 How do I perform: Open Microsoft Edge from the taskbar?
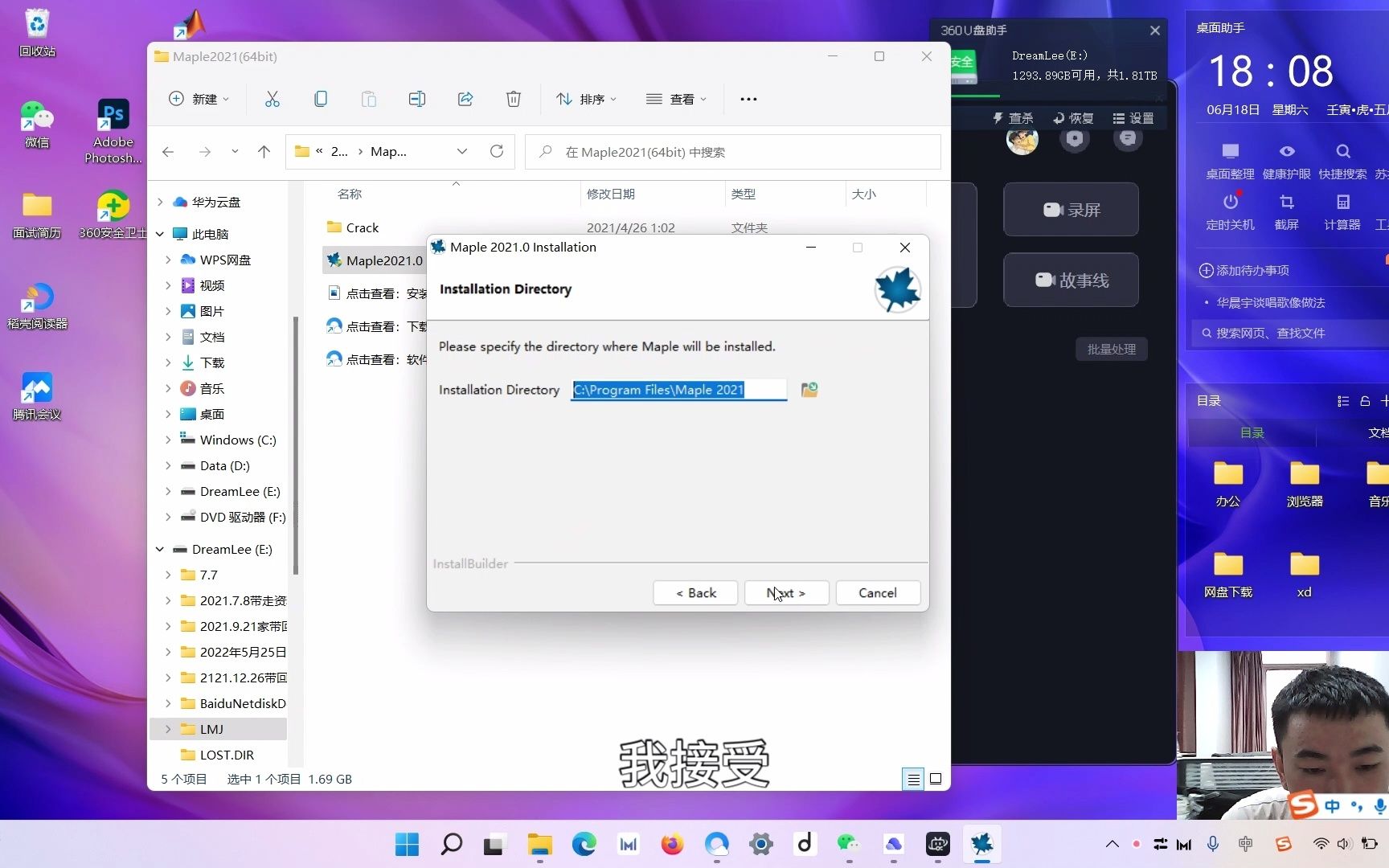click(584, 844)
